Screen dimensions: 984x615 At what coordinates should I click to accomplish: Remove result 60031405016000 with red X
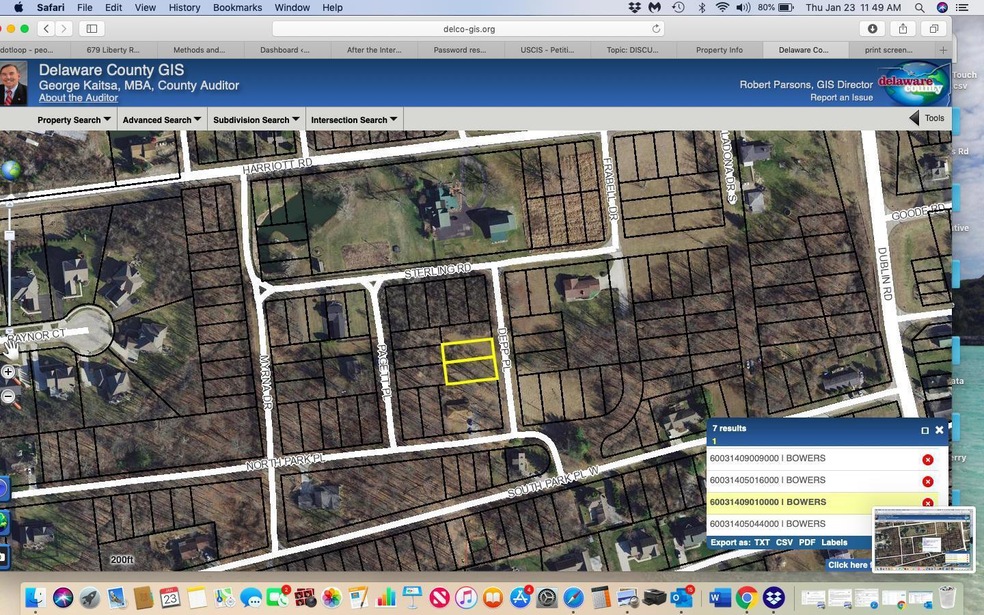click(927, 481)
